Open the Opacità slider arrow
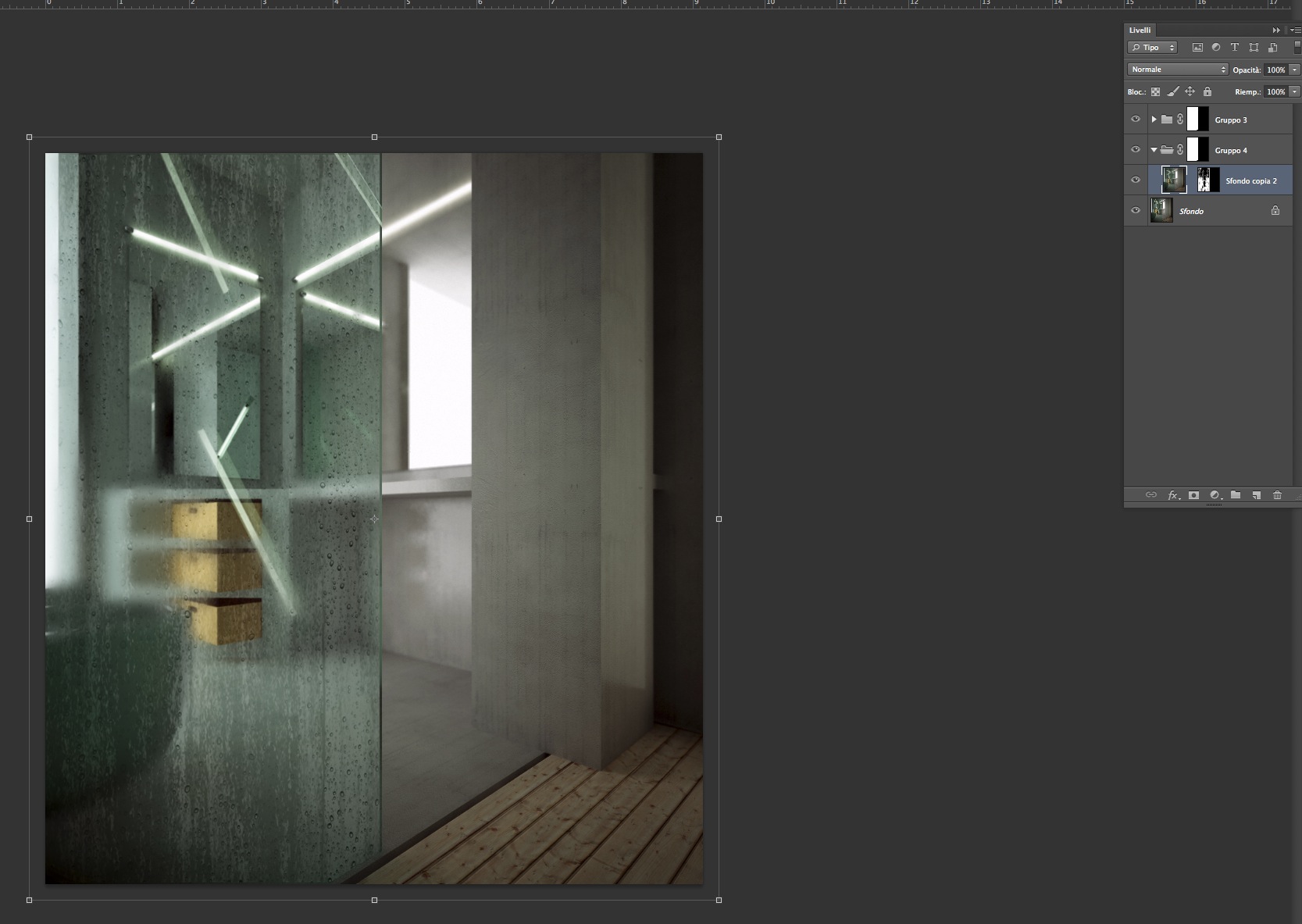 coord(1294,70)
